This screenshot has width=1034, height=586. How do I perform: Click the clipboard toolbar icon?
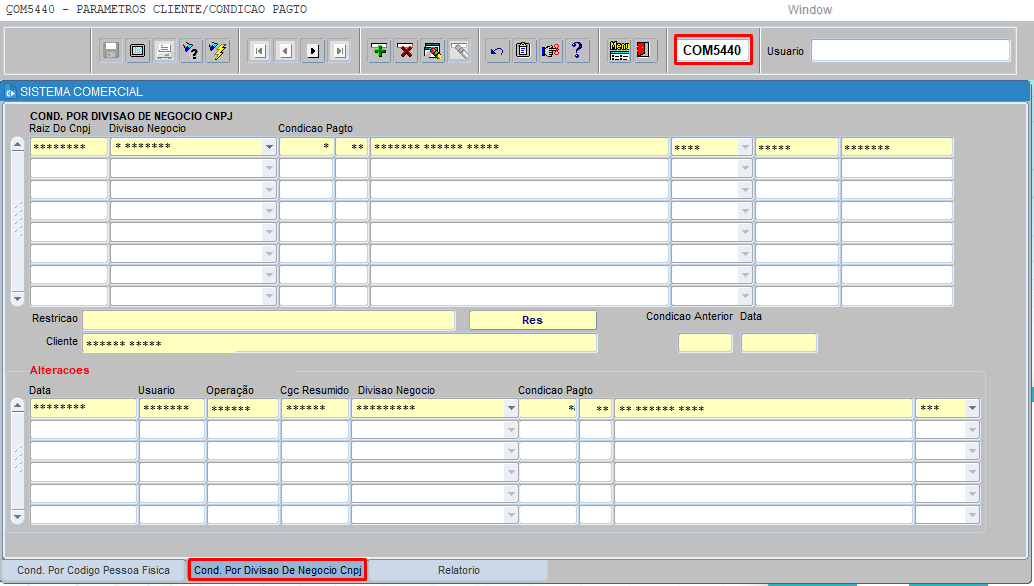coord(524,51)
